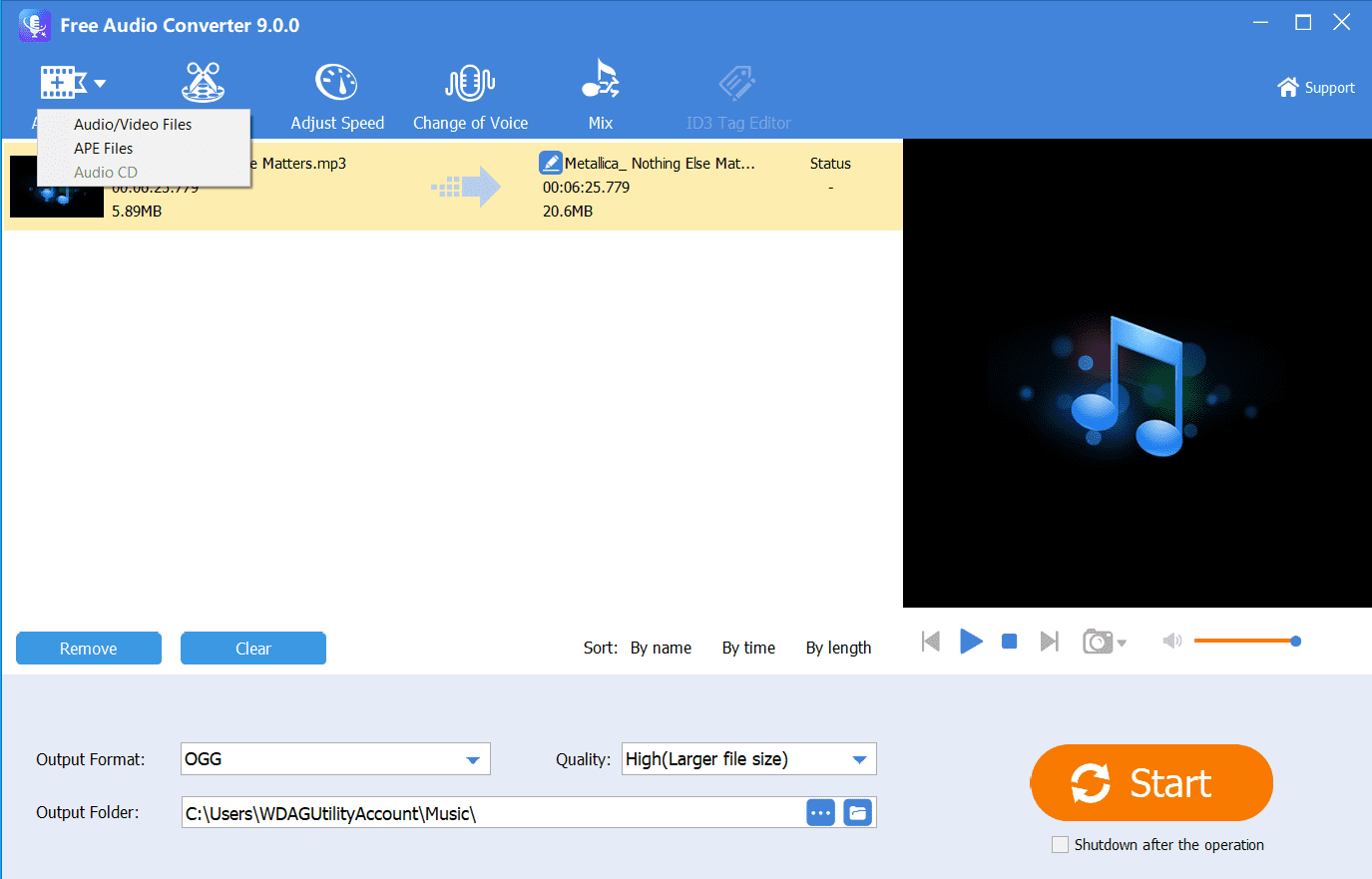This screenshot has height=879, width=1372.
Task: Expand the Add File dropdown arrow
Action: click(x=100, y=84)
